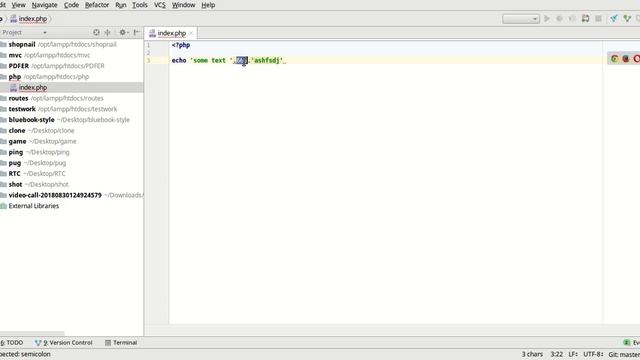Open the Run menu
640x360 pixels.
121,5
